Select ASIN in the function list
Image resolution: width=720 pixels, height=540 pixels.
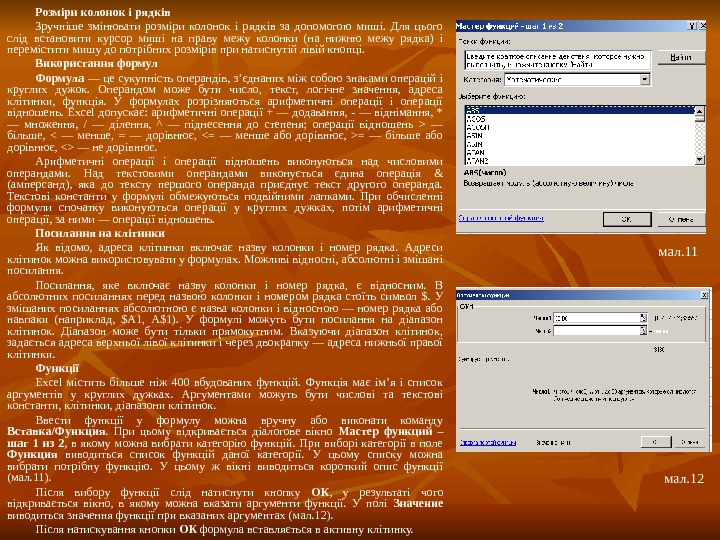coord(580,135)
